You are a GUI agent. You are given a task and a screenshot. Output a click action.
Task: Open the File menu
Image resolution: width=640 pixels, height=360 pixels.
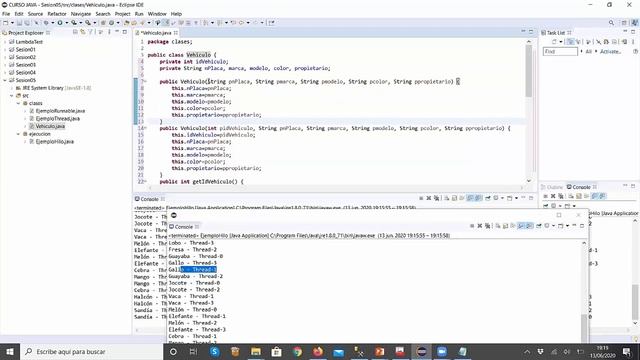tap(6, 14)
